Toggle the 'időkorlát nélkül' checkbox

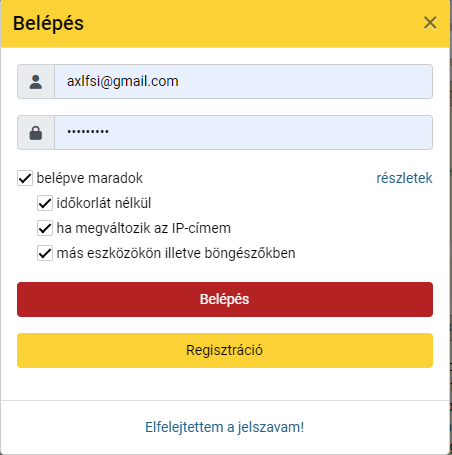45,203
